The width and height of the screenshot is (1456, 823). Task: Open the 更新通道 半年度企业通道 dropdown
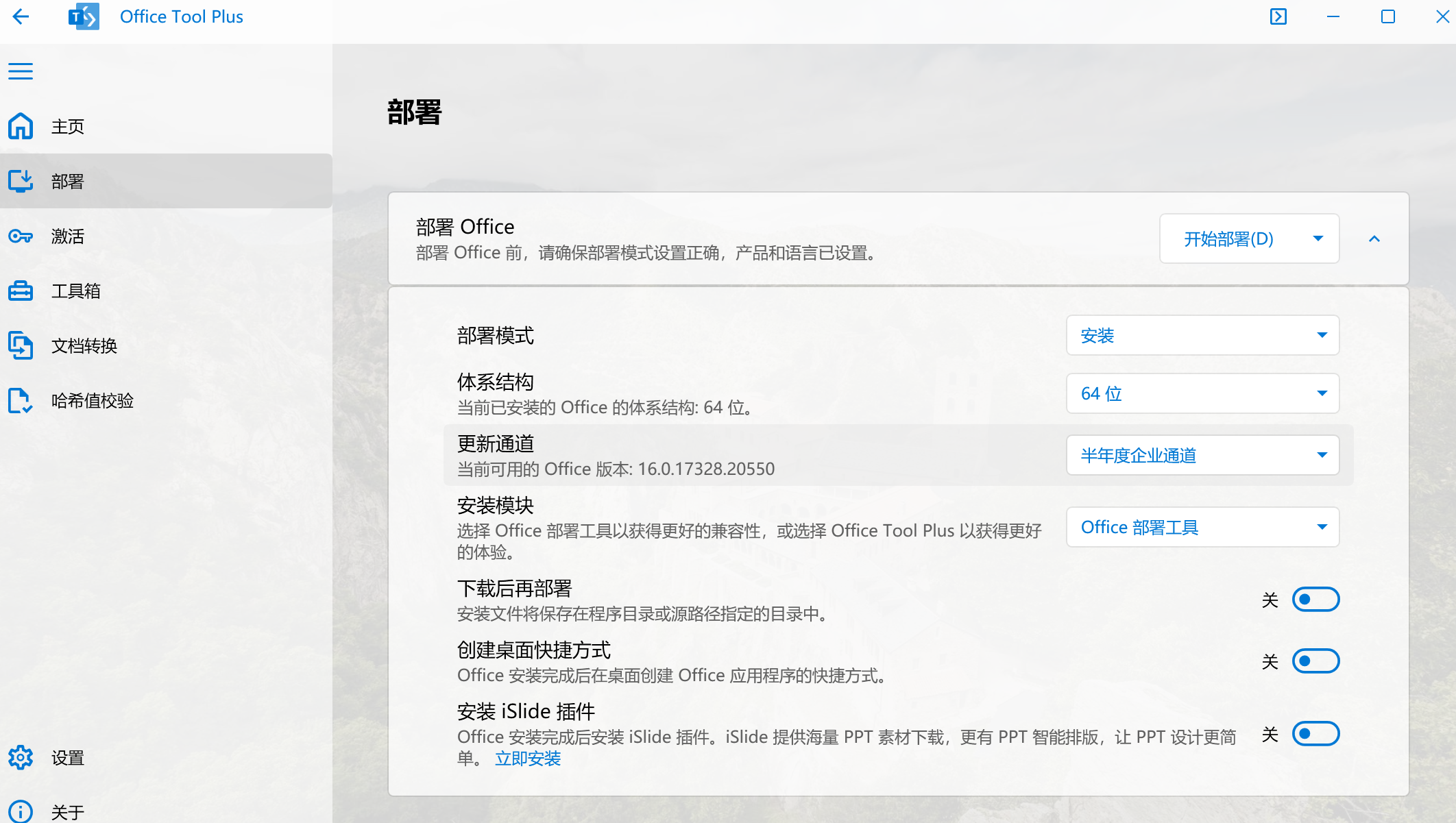1202,455
